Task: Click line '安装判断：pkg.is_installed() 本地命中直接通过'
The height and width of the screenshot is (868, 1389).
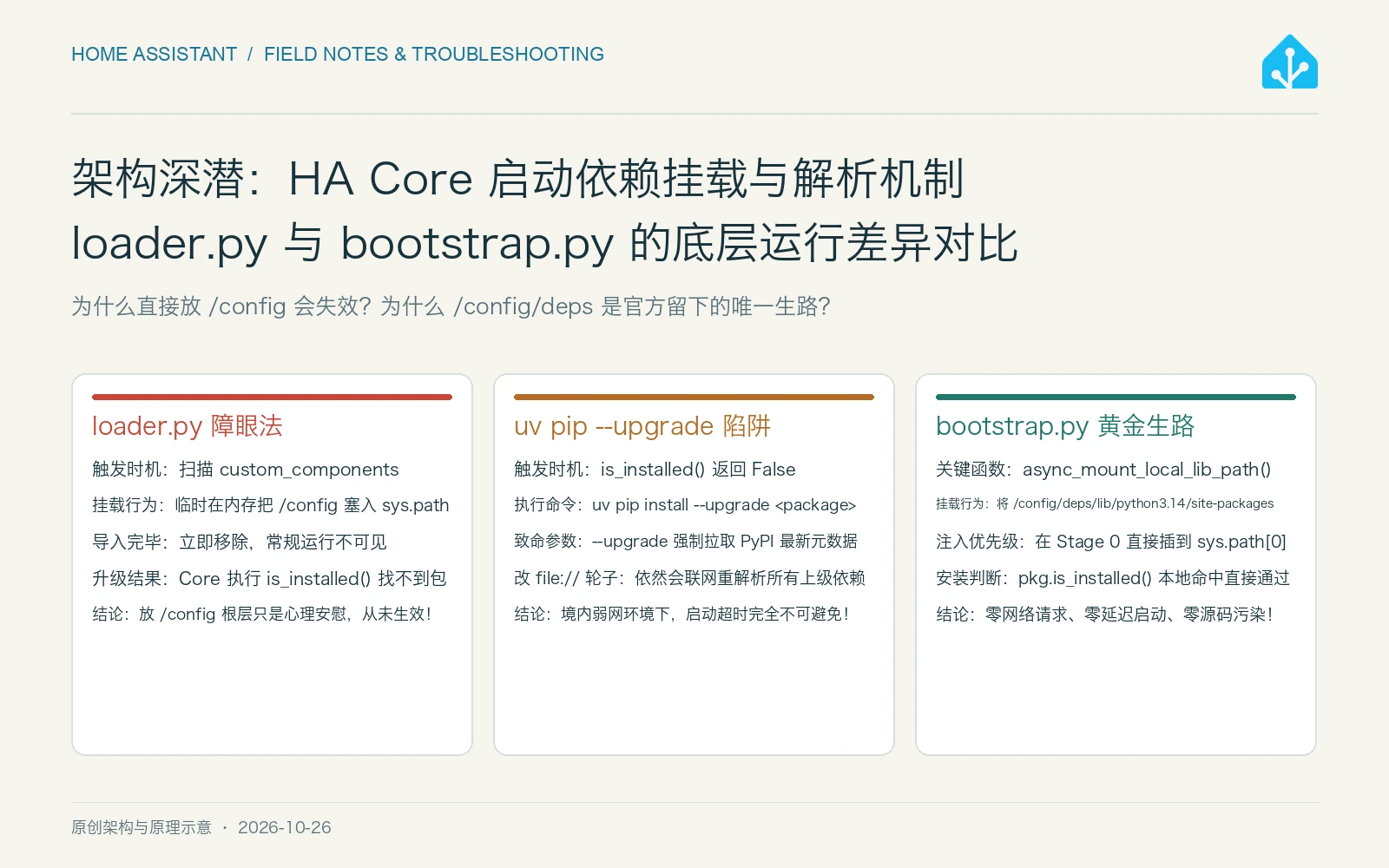Action: coord(1113,578)
